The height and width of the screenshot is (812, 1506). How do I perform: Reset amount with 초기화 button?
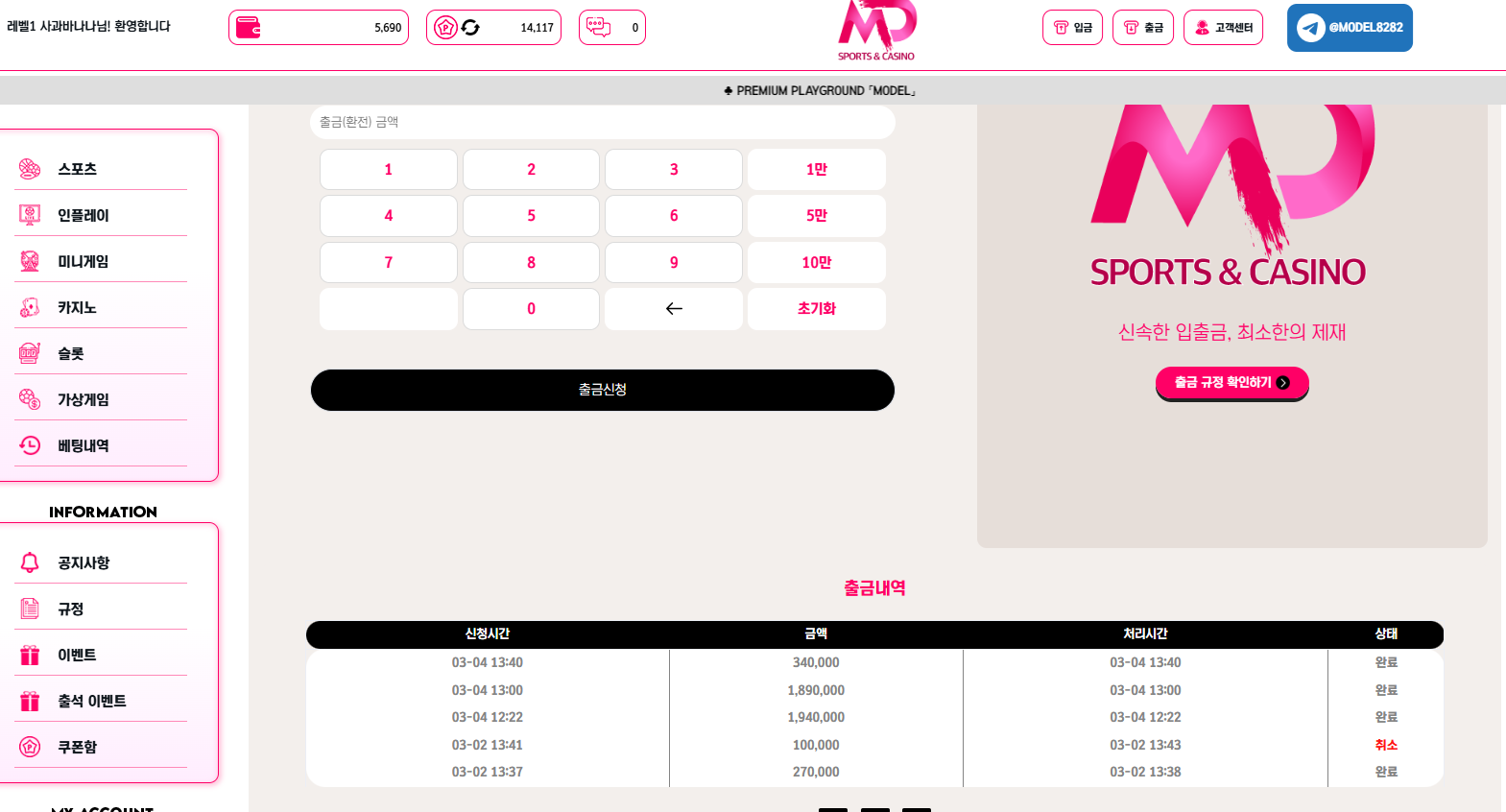coord(817,309)
